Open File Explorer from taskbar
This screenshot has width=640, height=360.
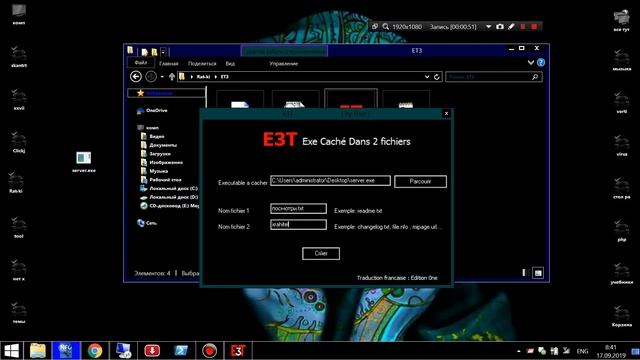[38, 351]
